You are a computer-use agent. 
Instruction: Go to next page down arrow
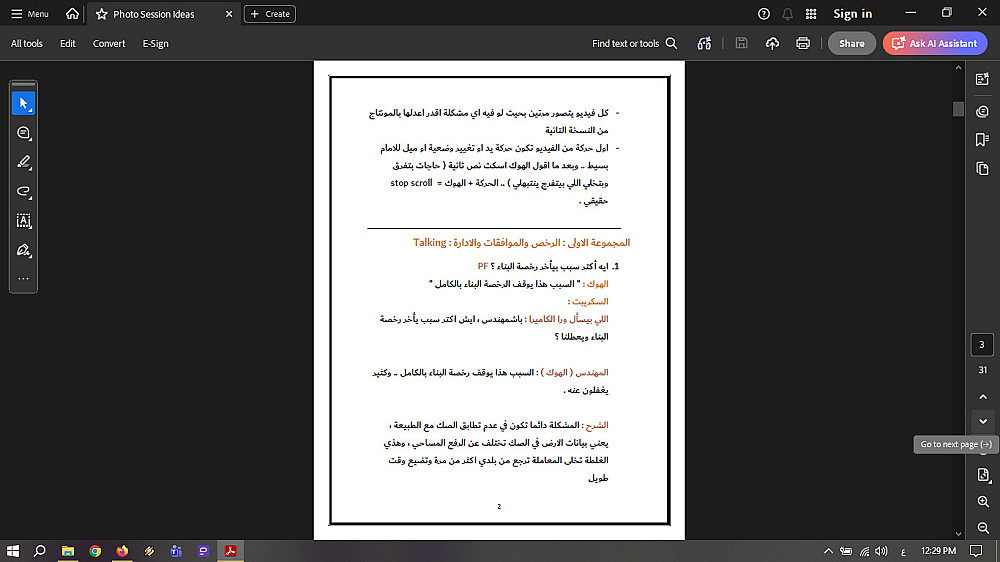coord(983,421)
